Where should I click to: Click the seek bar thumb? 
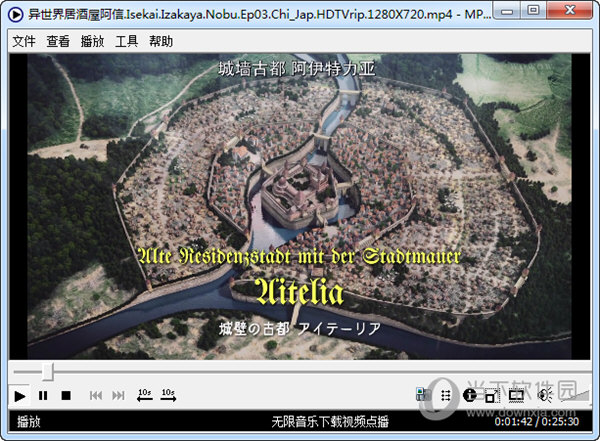[47, 372]
